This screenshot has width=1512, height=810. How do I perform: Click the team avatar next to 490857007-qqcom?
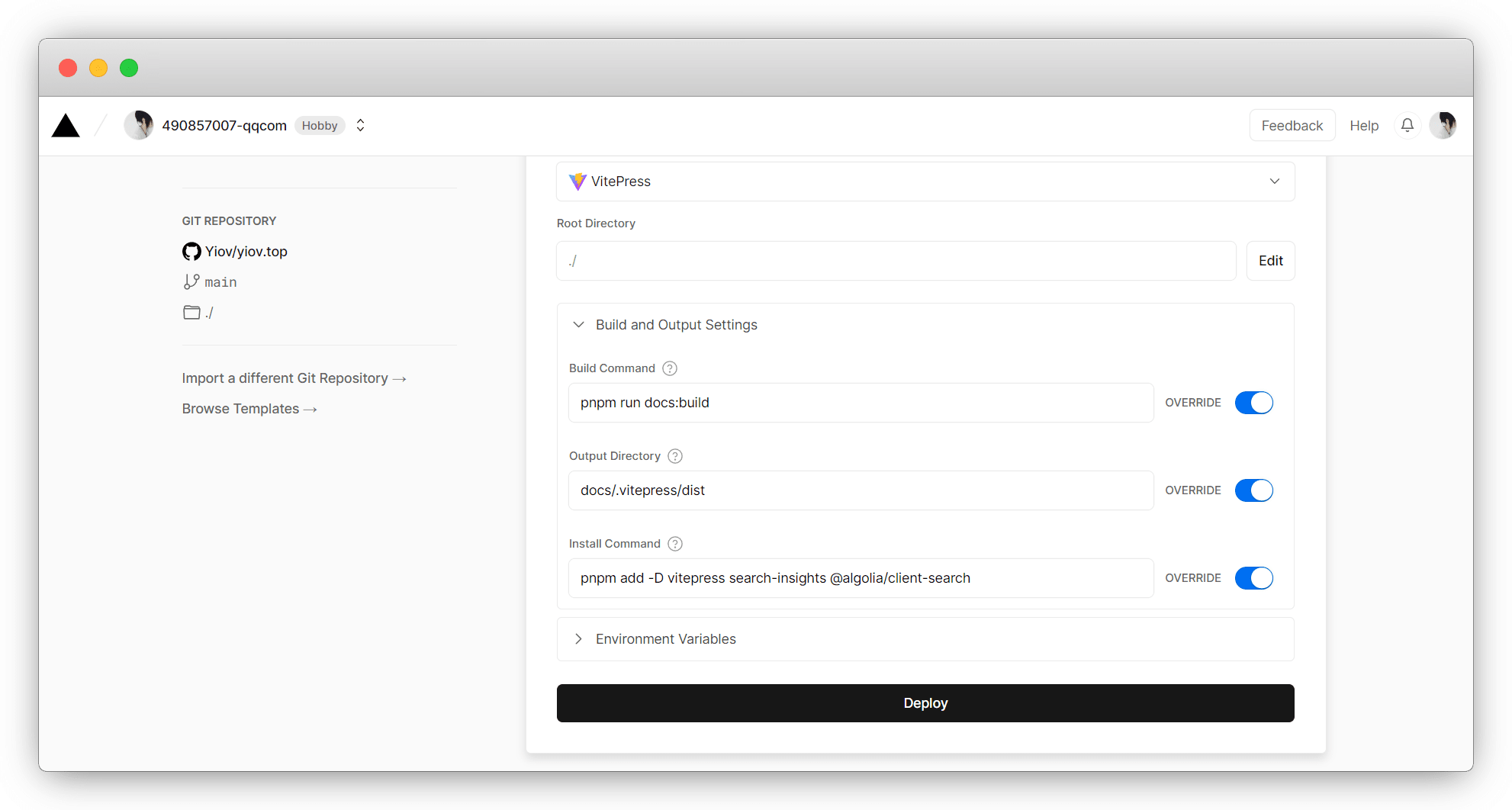tap(139, 125)
